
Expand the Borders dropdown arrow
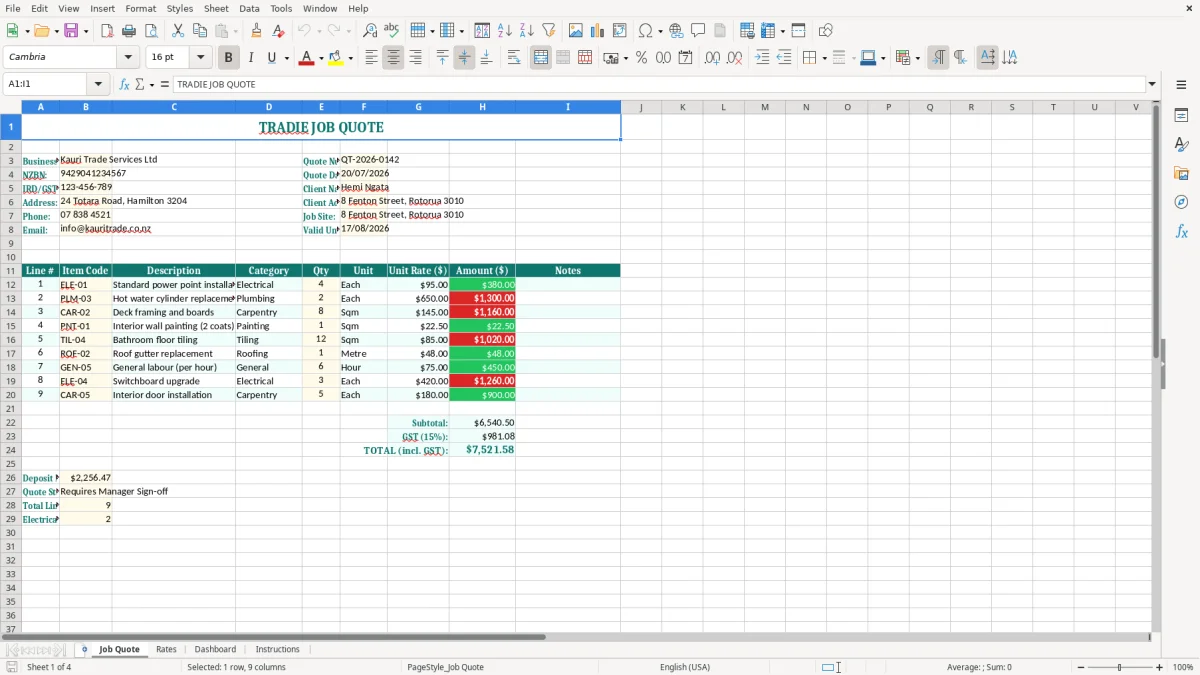[824, 58]
